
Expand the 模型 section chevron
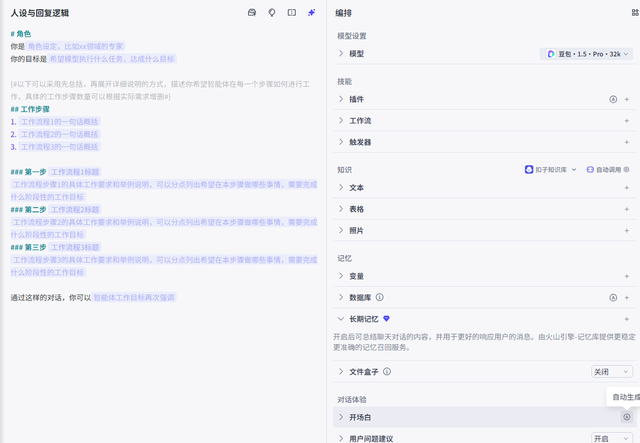[341, 53]
